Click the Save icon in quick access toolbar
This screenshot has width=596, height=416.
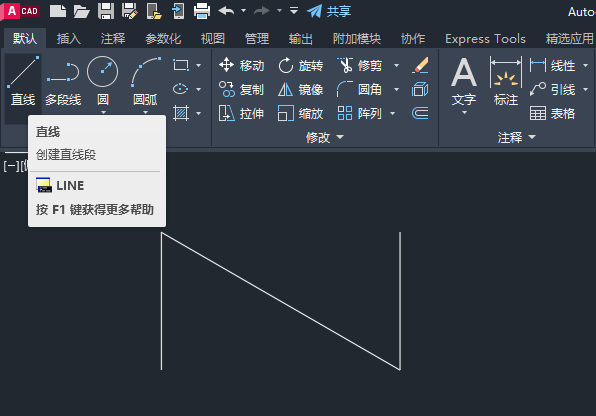[x=106, y=11]
